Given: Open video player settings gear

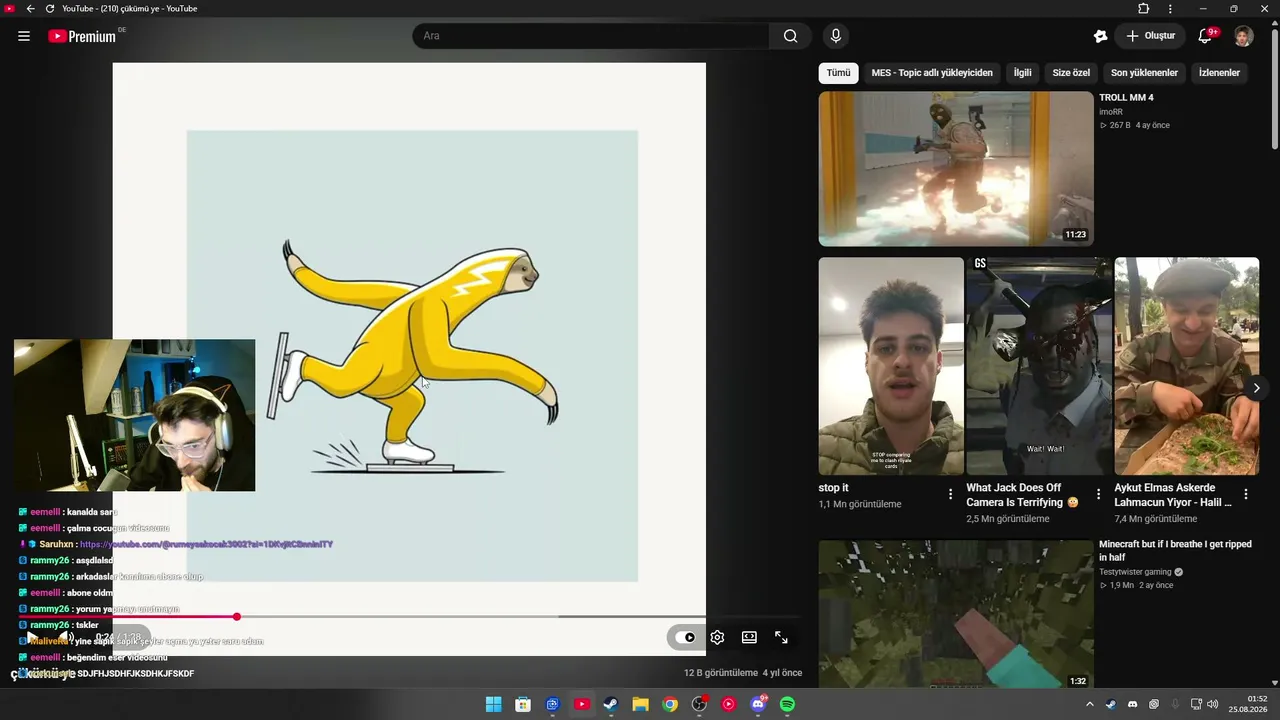Looking at the screenshot, I should click(x=717, y=637).
